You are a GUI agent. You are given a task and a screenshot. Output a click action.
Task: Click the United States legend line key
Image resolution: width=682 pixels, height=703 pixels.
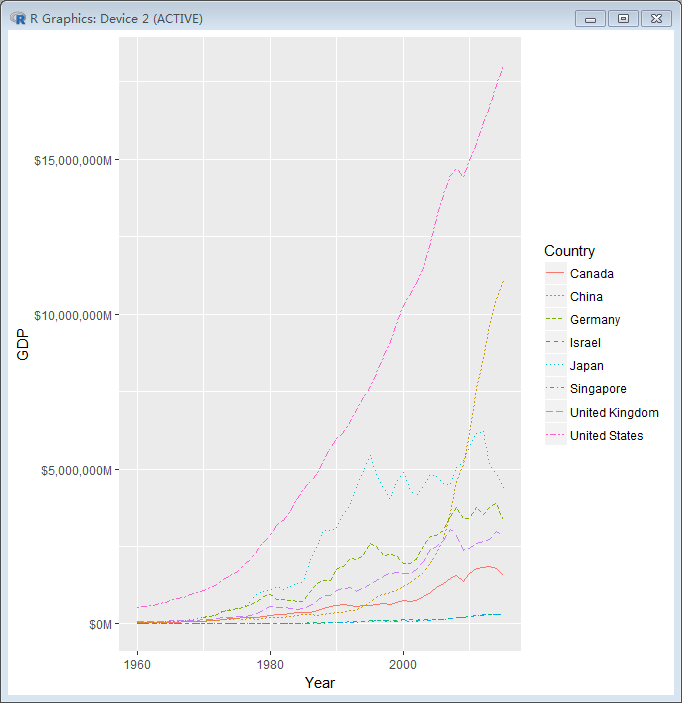pyautogui.click(x=555, y=436)
